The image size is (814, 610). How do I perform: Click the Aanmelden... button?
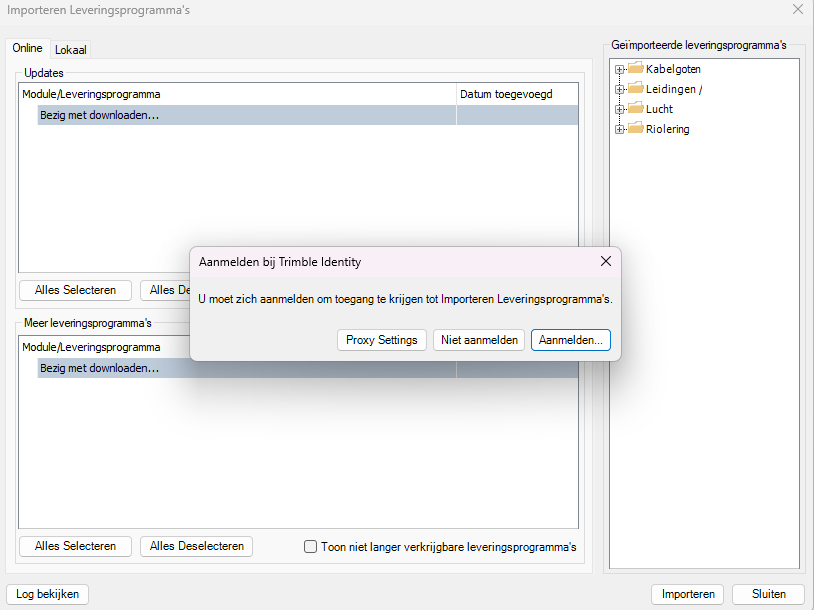click(571, 340)
